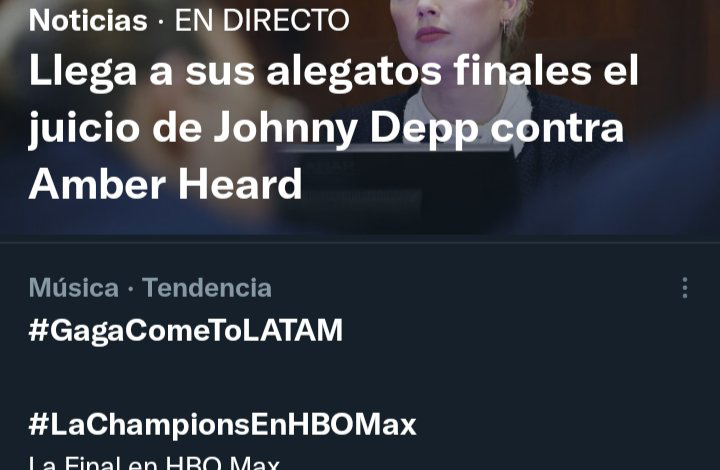Open the #LaChampionsEnHBOMax trending hashtag
Image resolution: width=720 pixels, height=470 pixels.
coord(222,425)
